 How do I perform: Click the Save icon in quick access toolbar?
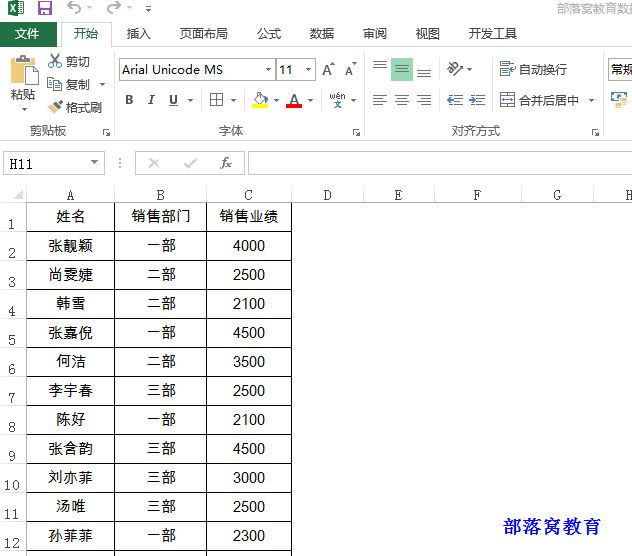point(45,8)
